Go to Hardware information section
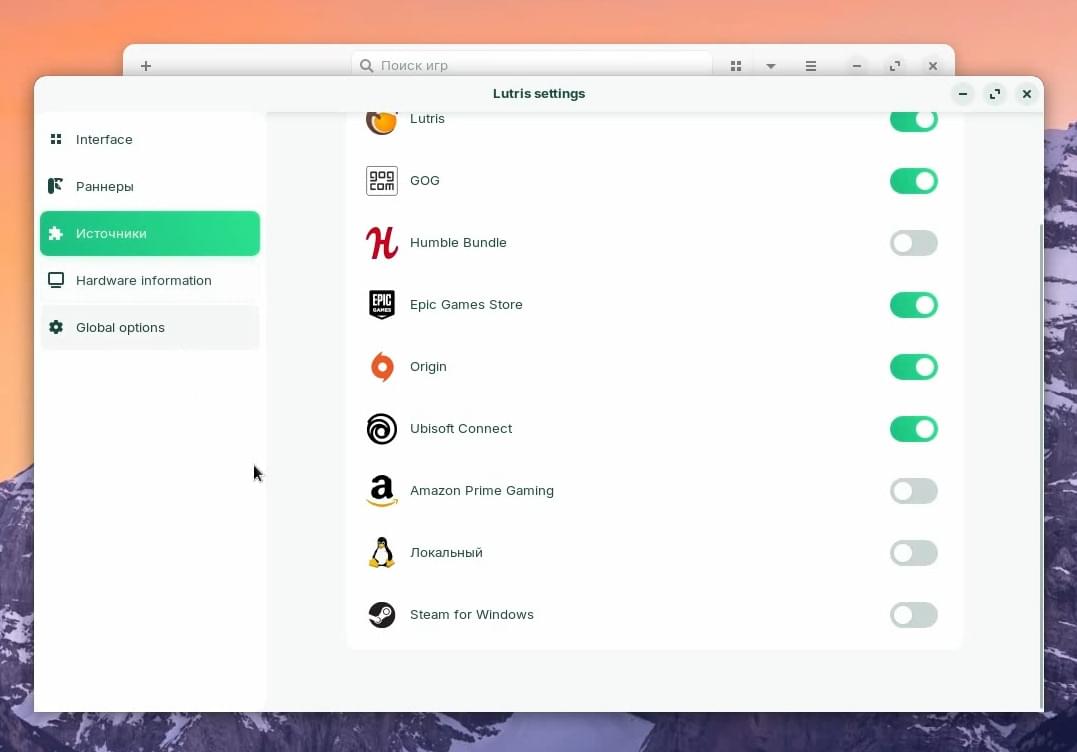The height and width of the screenshot is (752, 1077). [x=150, y=280]
